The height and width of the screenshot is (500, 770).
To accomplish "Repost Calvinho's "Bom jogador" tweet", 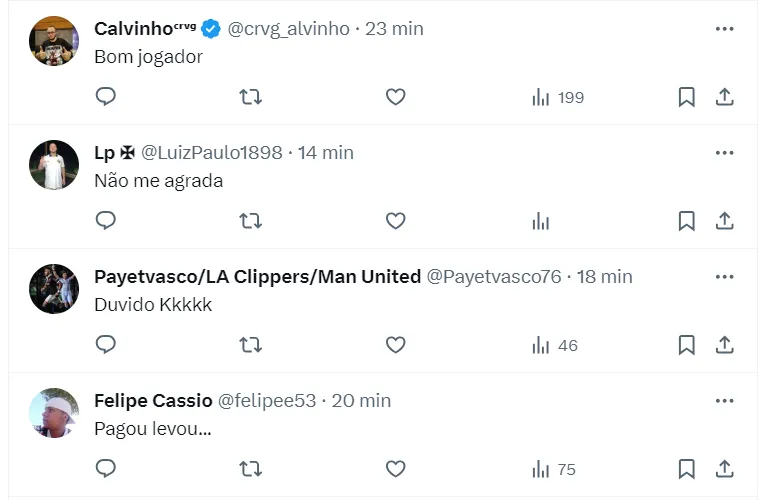I will click(251, 97).
